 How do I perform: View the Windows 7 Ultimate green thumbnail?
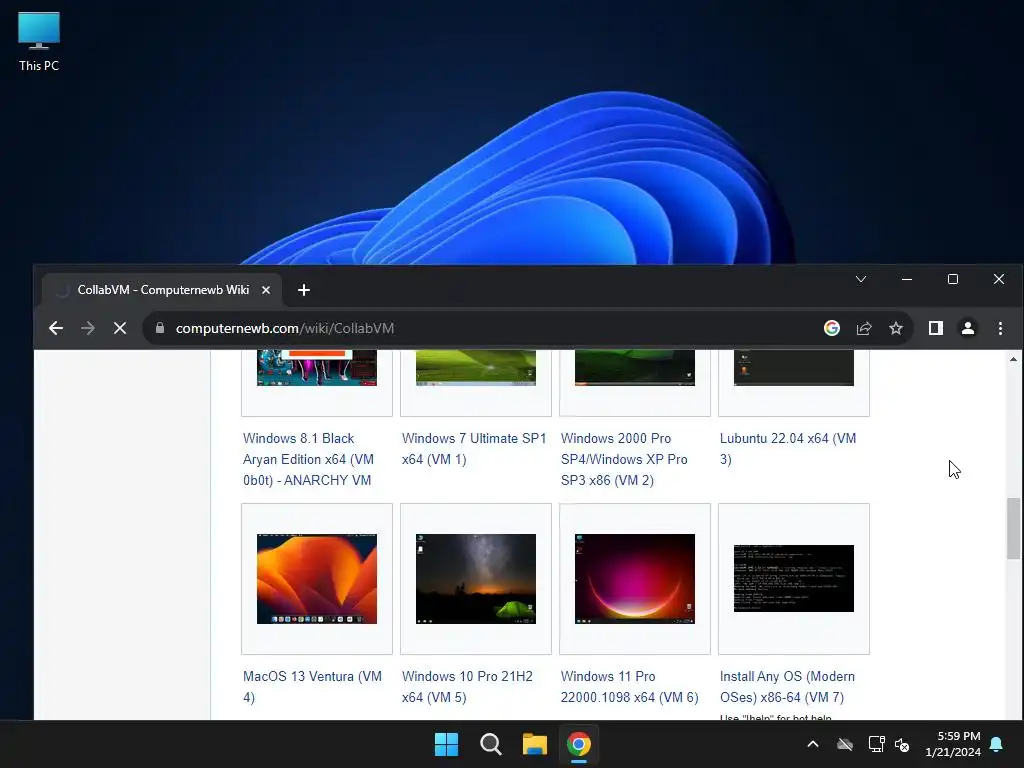(475, 368)
